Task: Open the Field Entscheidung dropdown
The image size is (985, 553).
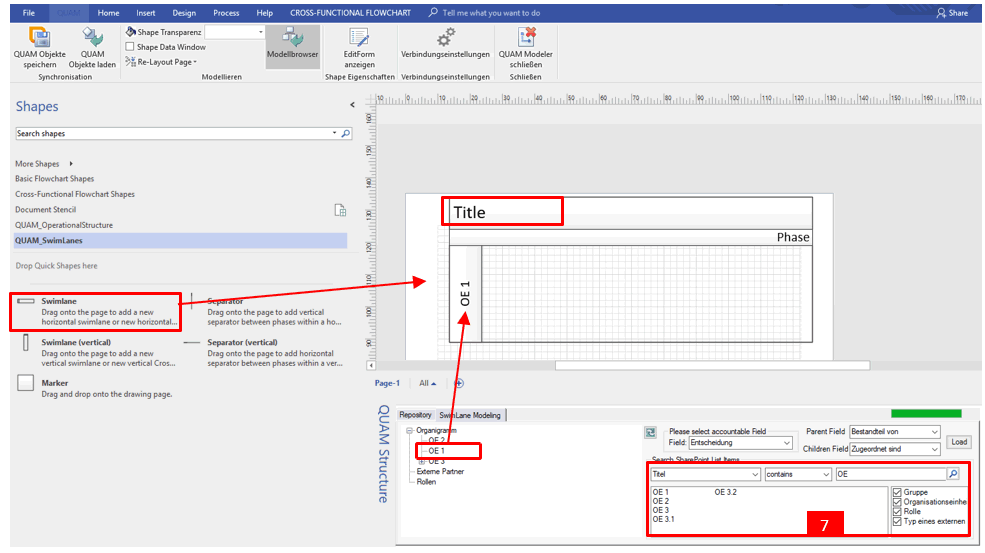Action: [x=740, y=442]
